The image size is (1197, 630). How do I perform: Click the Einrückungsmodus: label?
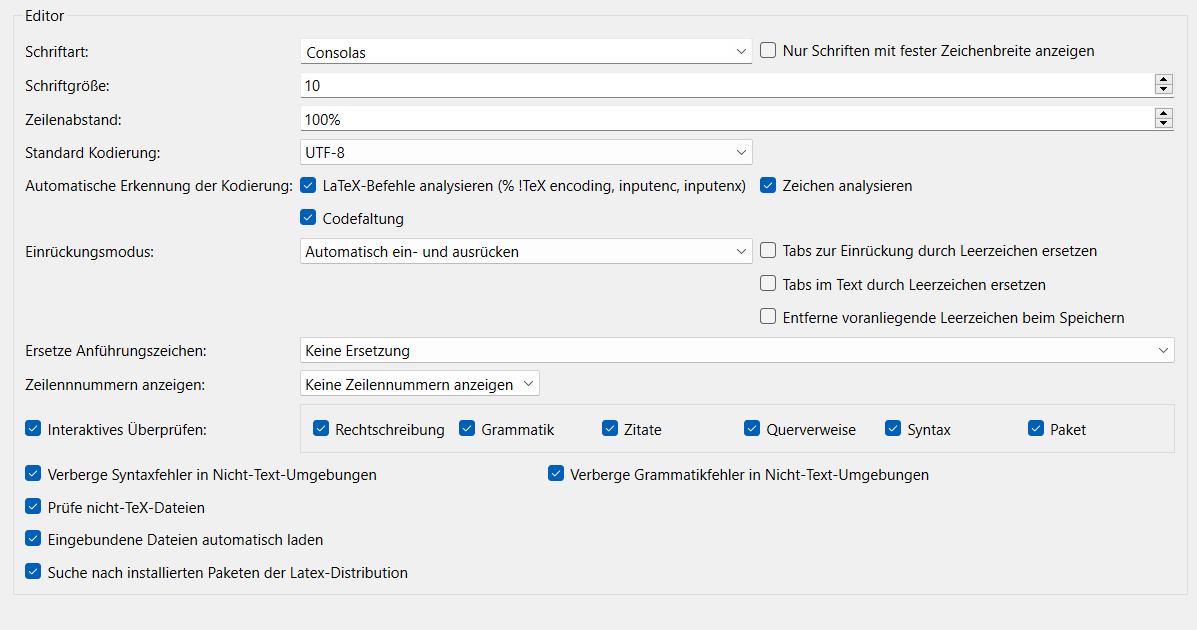89,252
